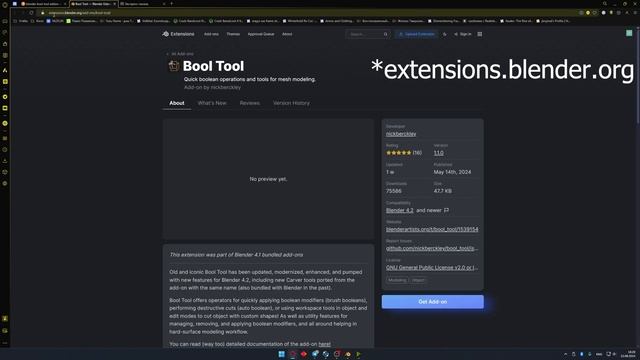Click the Get Add-on button
The height and width of the screenshot is (360, 640).
pos(433,302)
